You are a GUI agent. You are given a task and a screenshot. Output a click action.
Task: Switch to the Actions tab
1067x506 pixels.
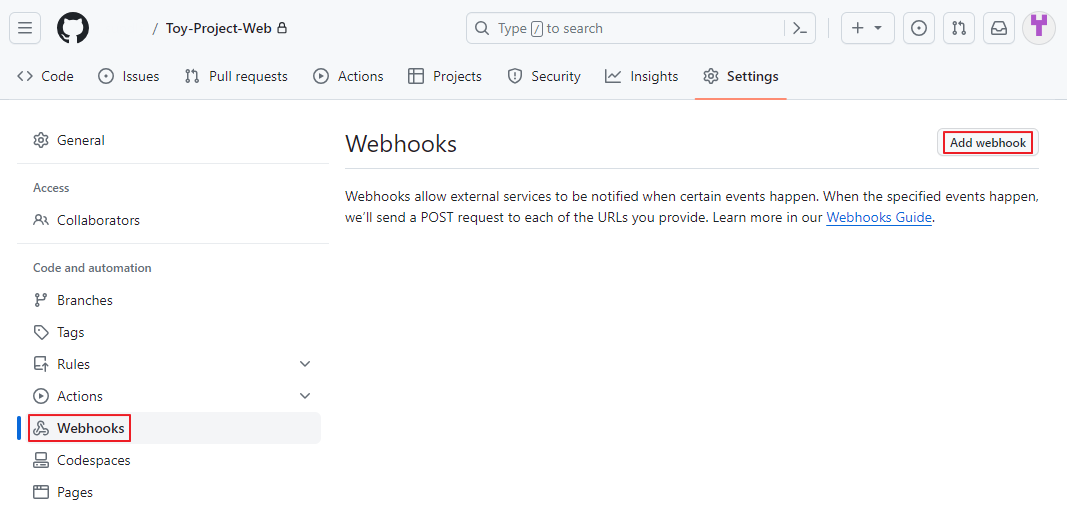[348, 76]
